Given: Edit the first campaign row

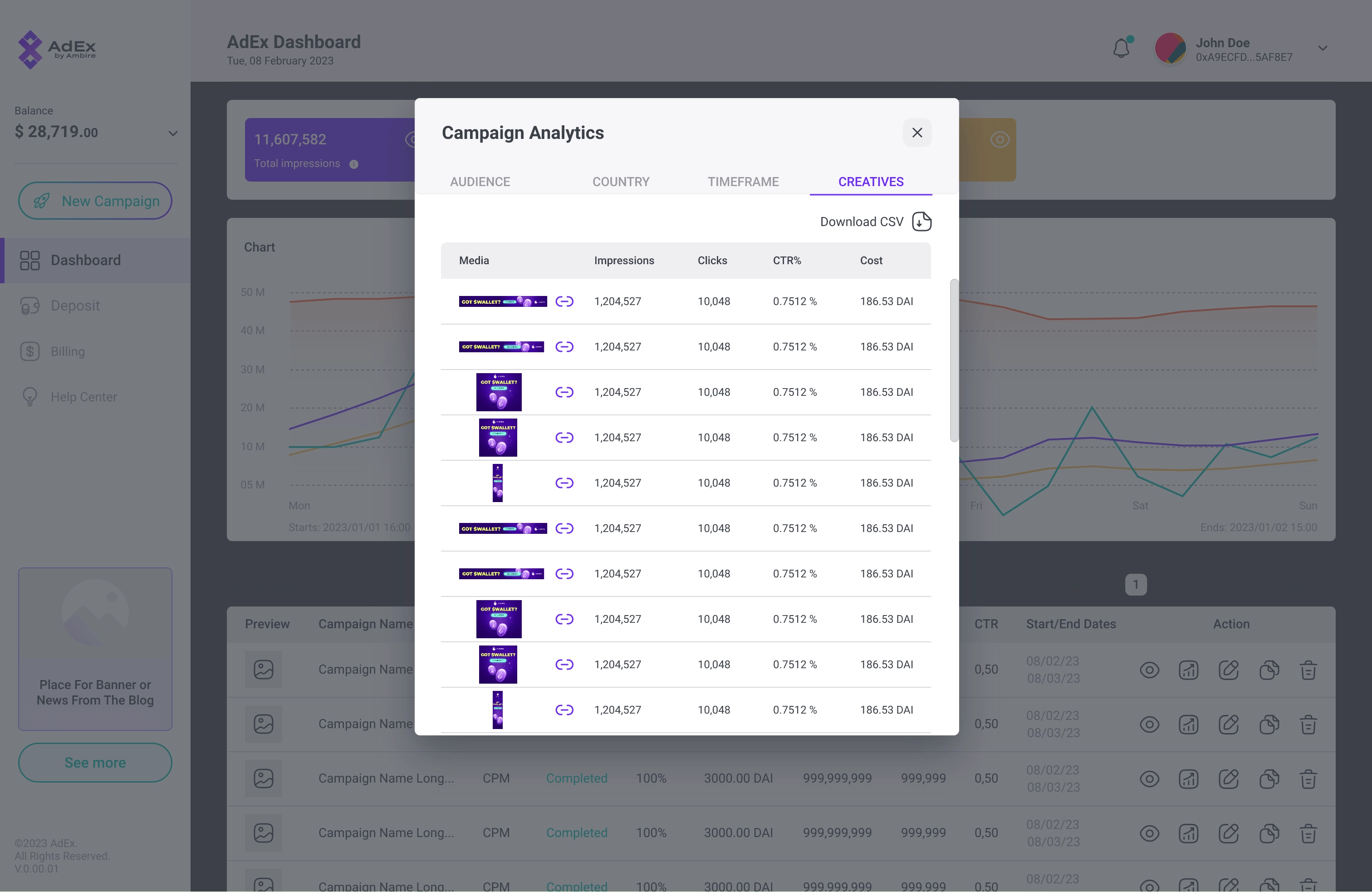Looking at the screenshot, I should (1229, 670).
